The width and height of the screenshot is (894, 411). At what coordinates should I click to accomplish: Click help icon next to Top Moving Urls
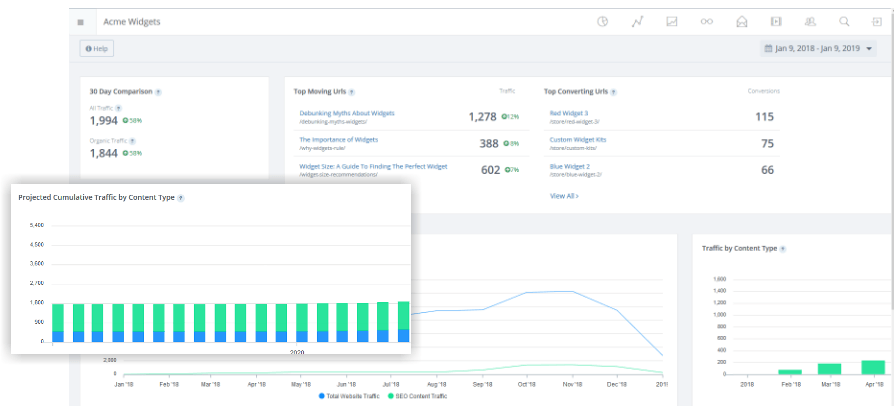pyautogui.click(x=351, y=92)
